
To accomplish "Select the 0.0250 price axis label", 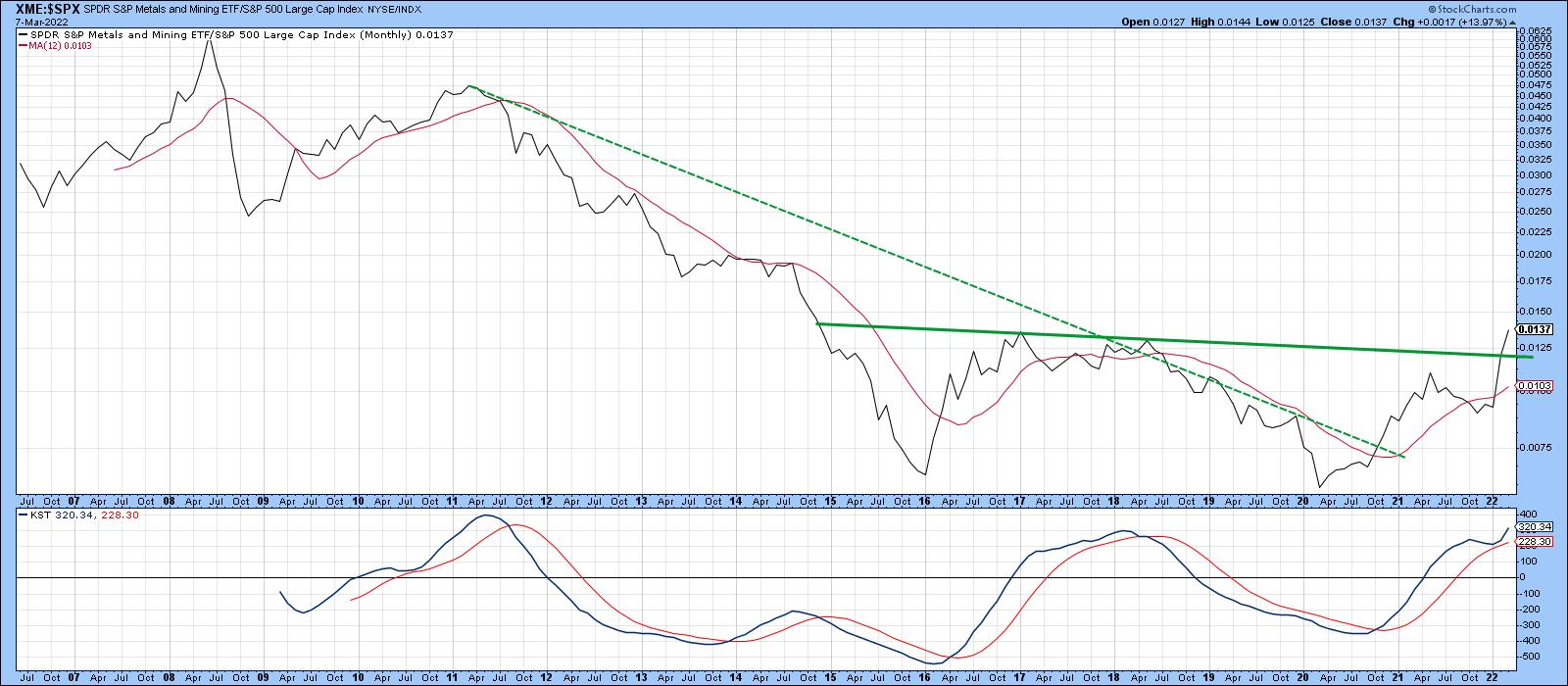I will 1535,211.
